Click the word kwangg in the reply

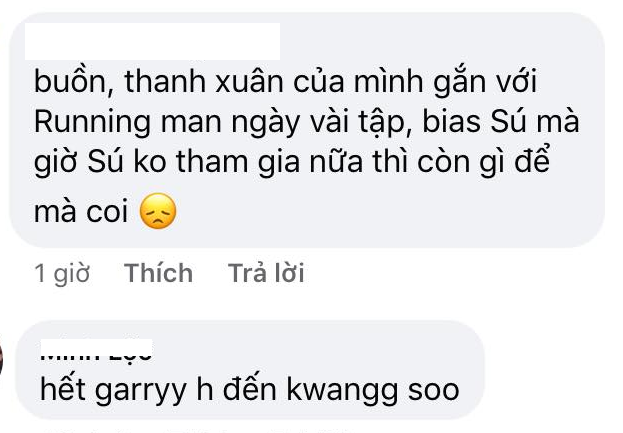tap(342, 391)
